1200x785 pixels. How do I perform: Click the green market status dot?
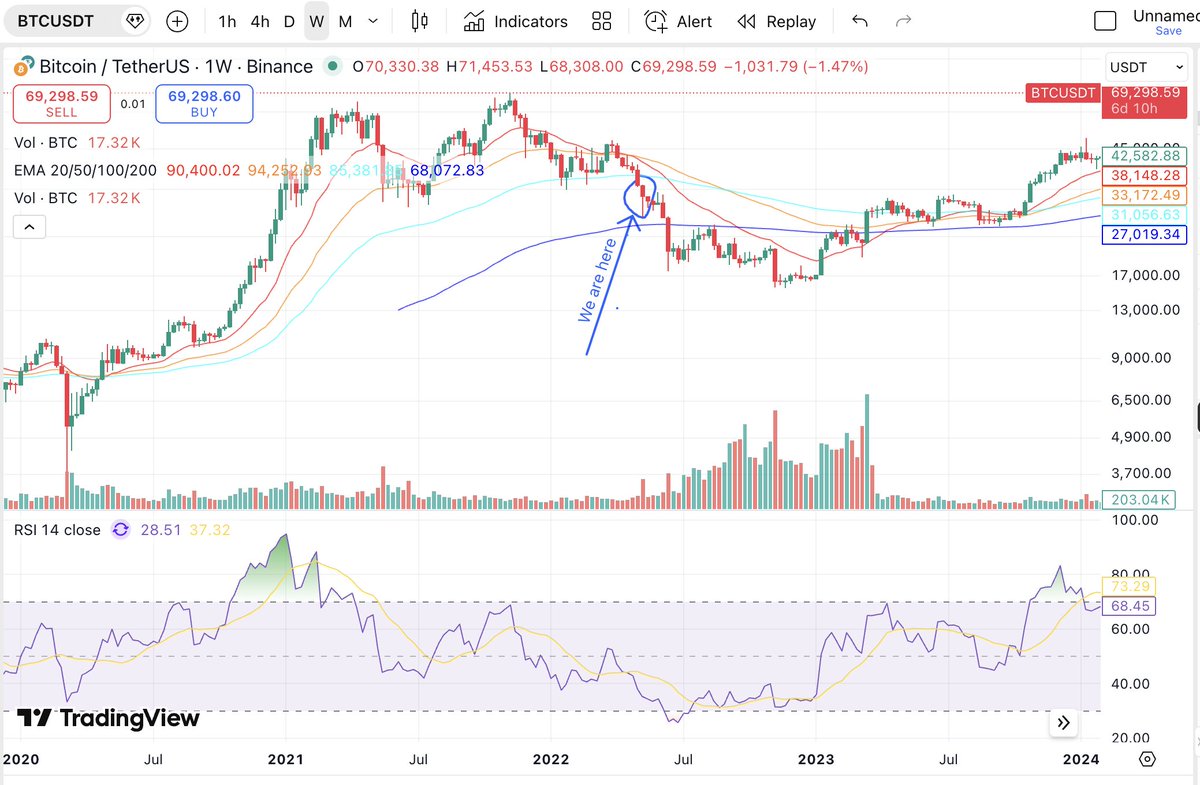point(333,67)
